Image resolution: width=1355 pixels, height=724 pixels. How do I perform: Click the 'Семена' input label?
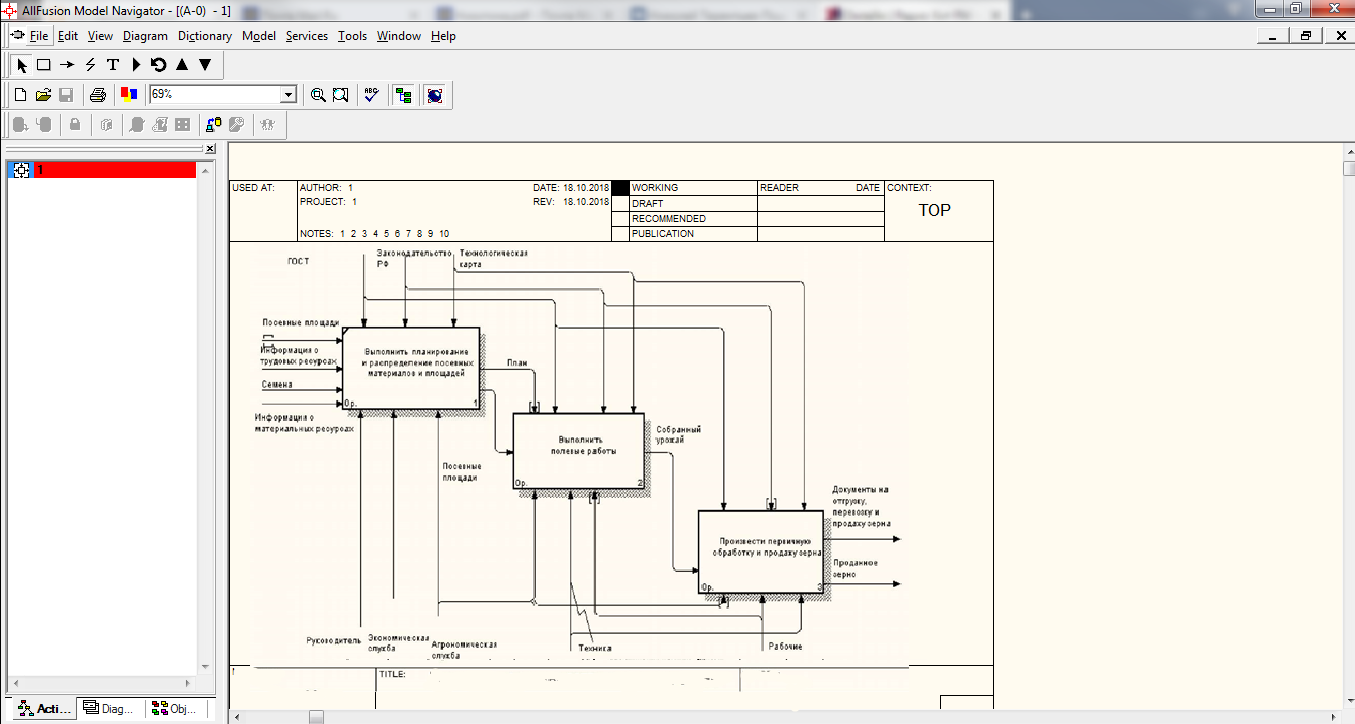point(277,384)
